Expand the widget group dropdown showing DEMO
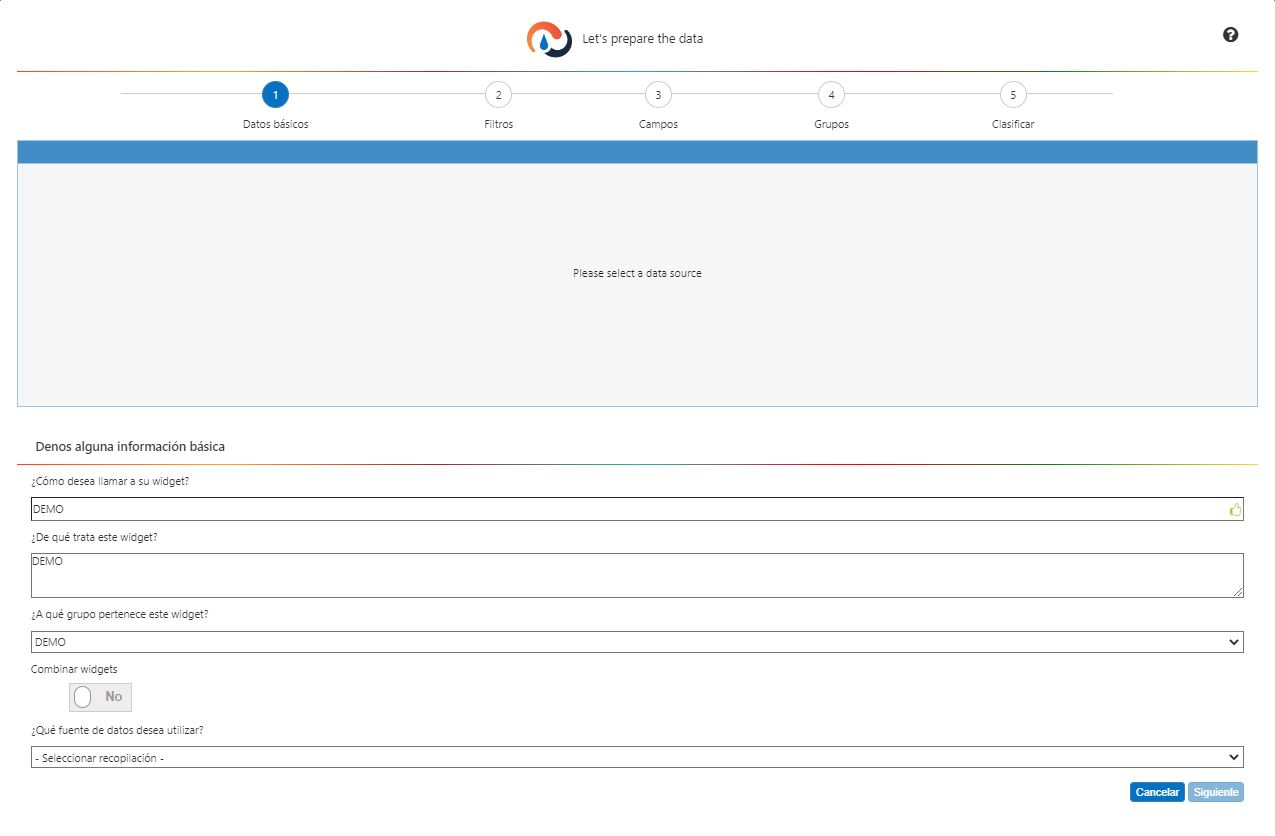Screen dimensions: 1275x836 click(x=637, y=642)
